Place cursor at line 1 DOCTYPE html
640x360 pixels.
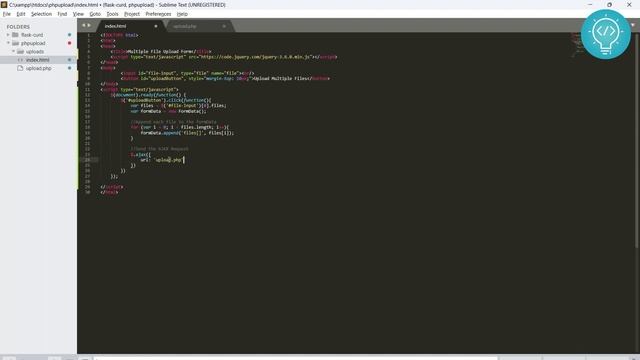[x=120, y=35]
